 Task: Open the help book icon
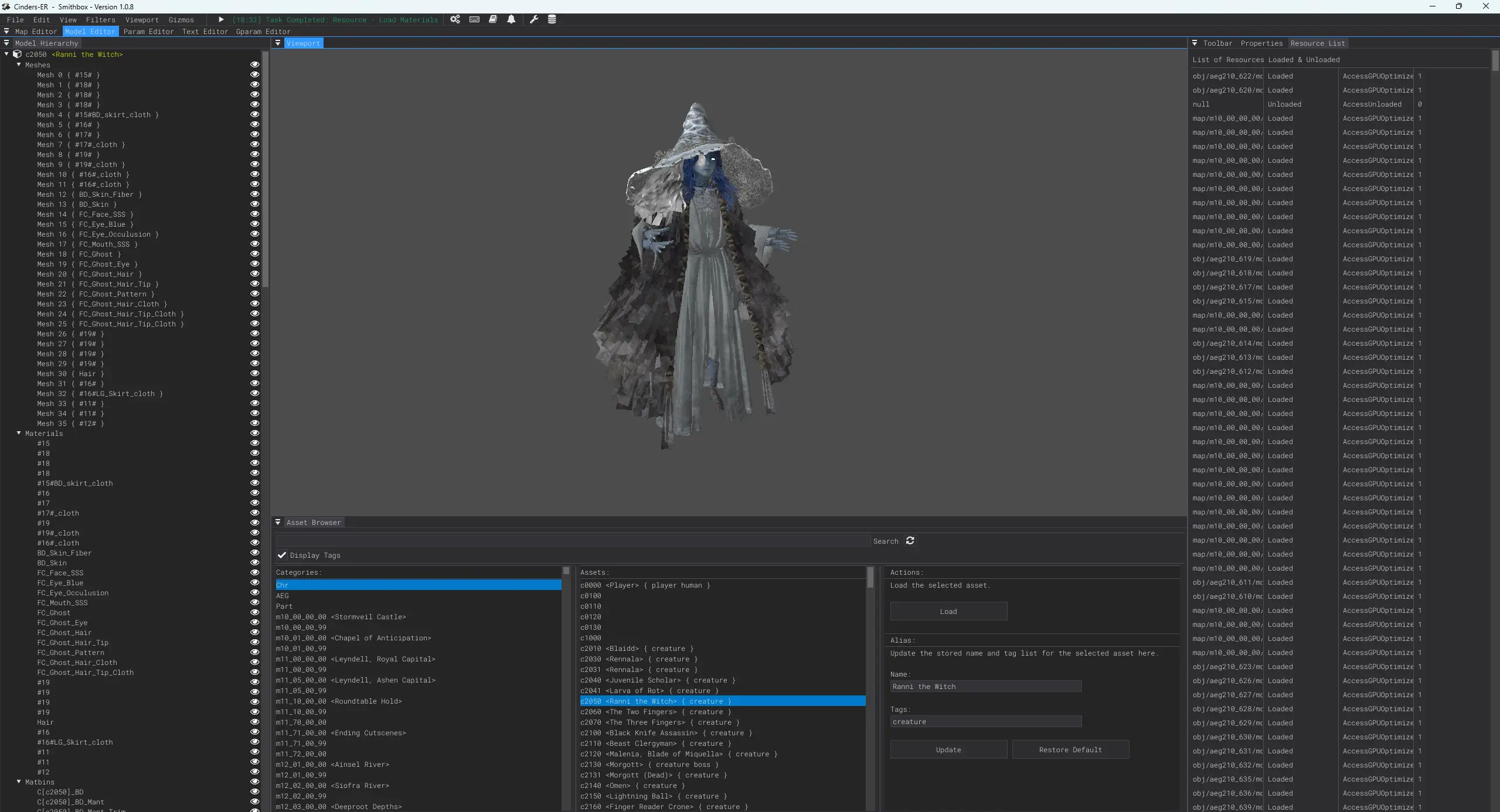point(493,19)
